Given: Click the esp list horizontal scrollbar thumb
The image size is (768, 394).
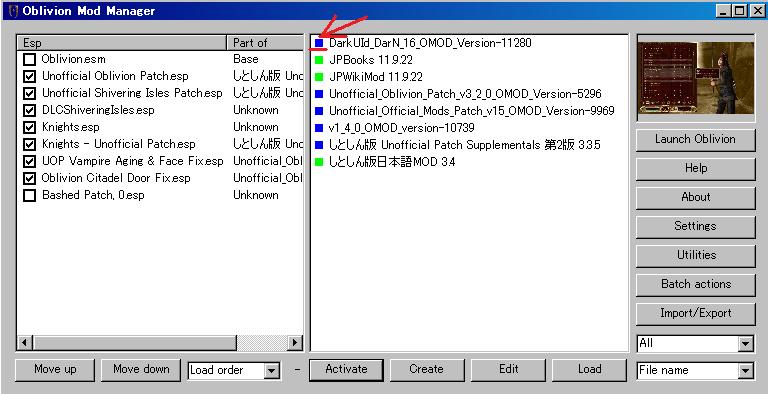Looking at the screenshot, I should (135, 343).
